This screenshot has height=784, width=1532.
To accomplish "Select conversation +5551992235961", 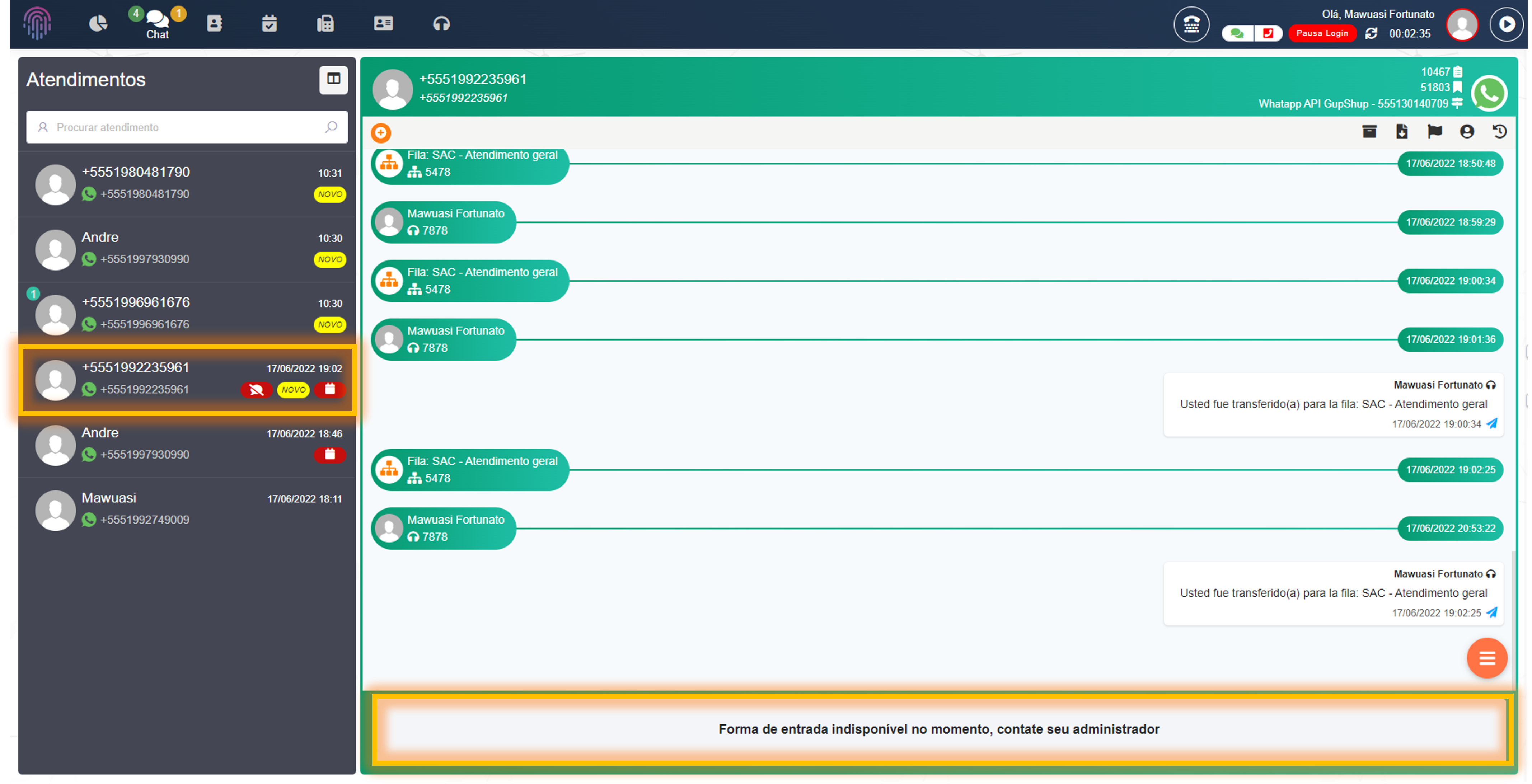I will tap(187, 380).
